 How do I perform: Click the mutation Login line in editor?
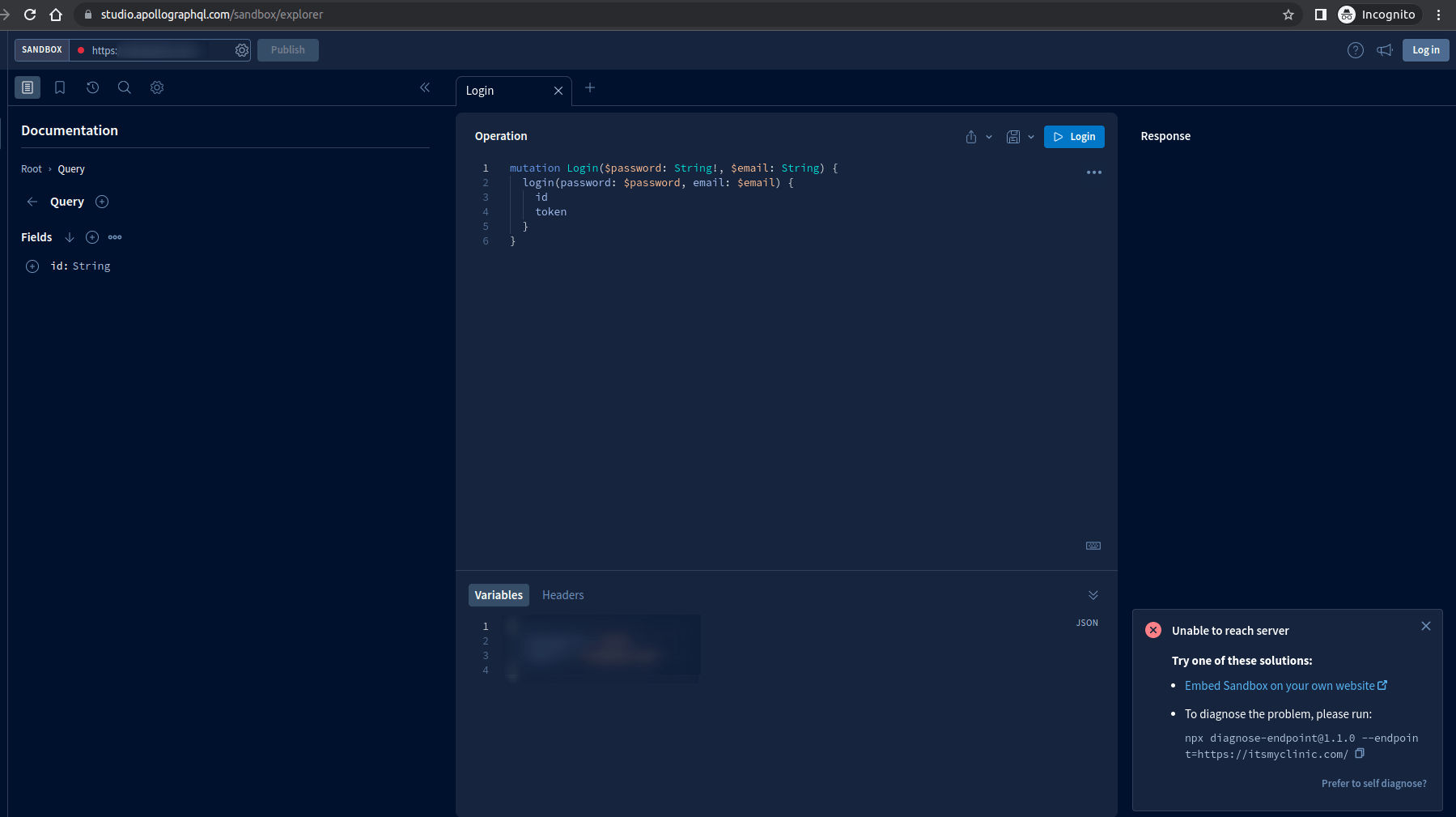[673, 168]
